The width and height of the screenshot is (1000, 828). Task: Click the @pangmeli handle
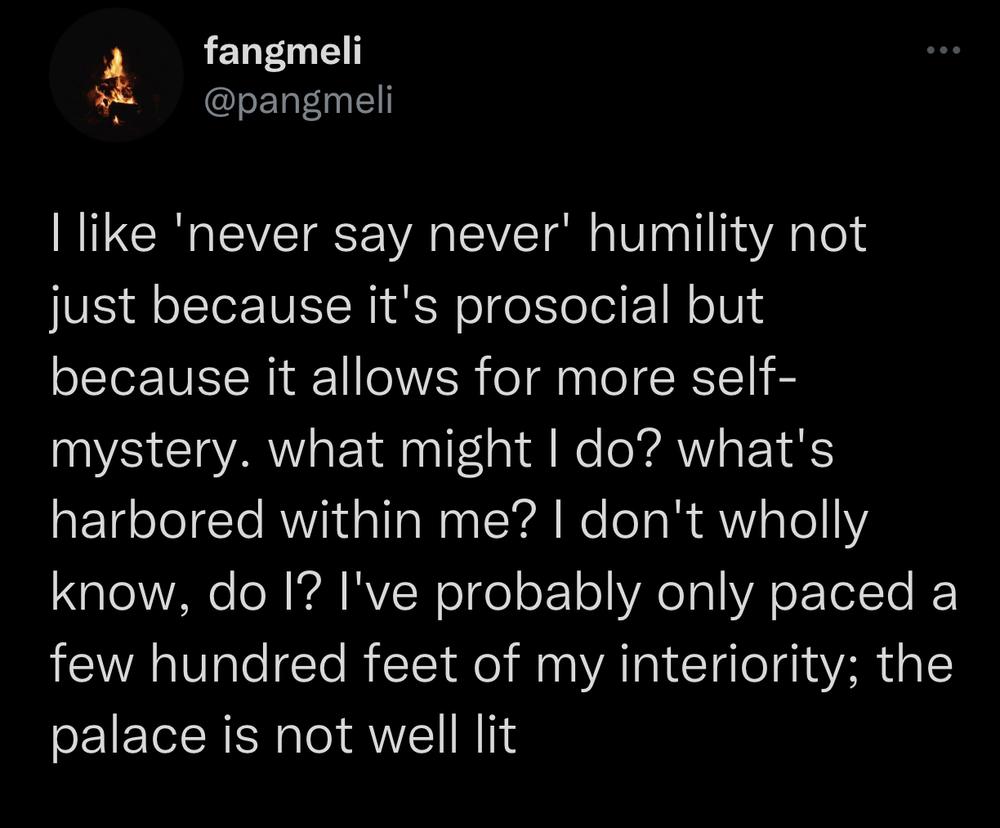click(298, 101)
